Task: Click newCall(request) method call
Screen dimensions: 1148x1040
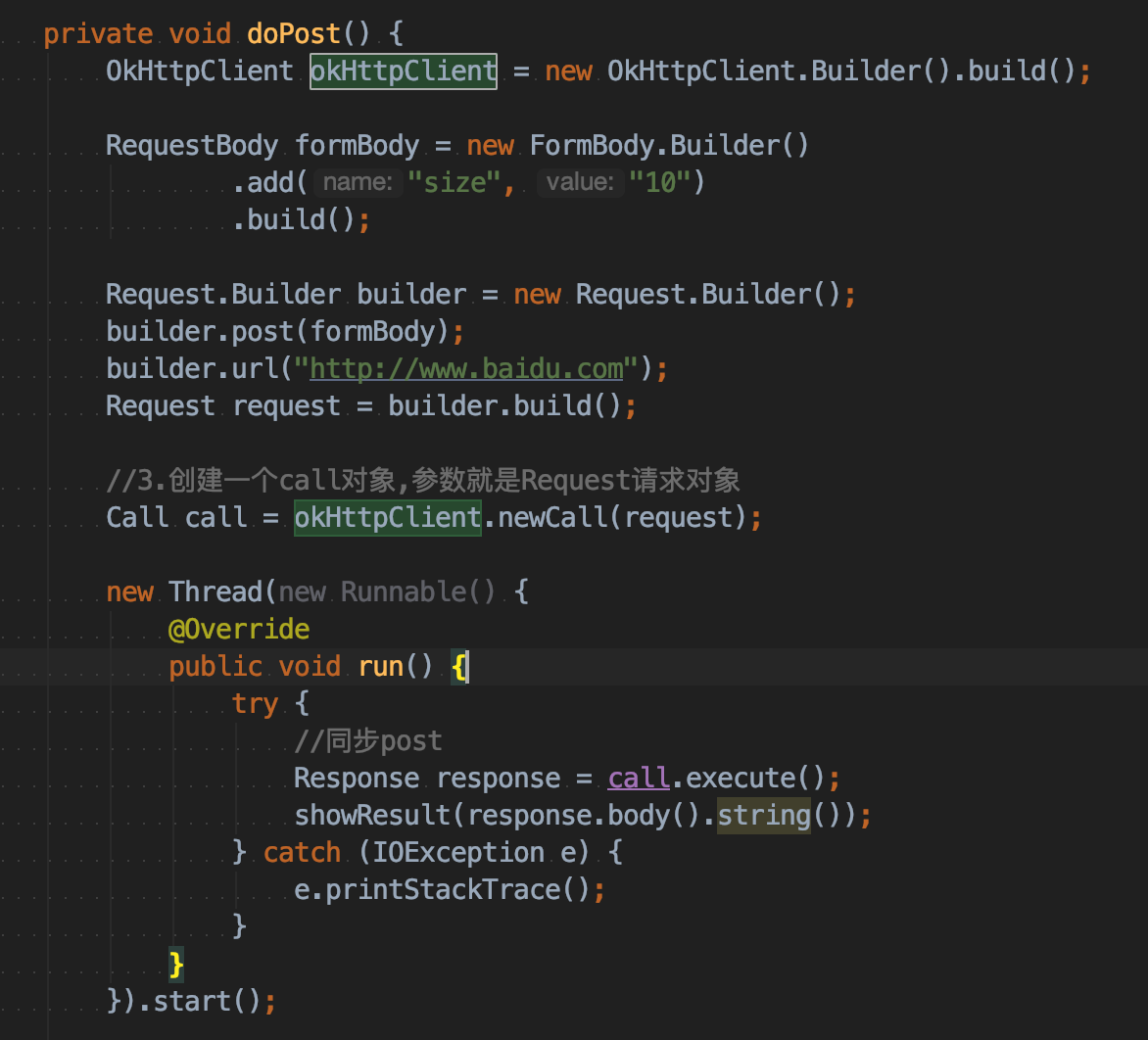Action: pyautogui.click(x=622, y=517)
